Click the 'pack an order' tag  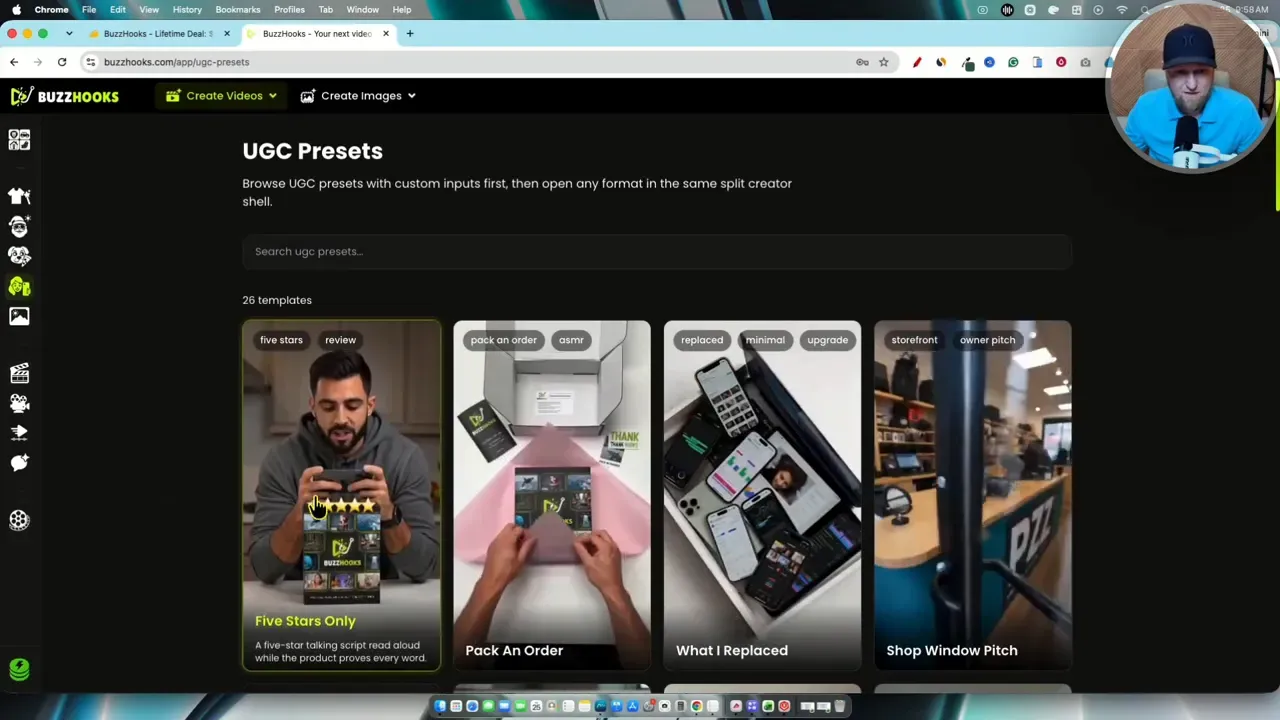click(x=504, y=340)
